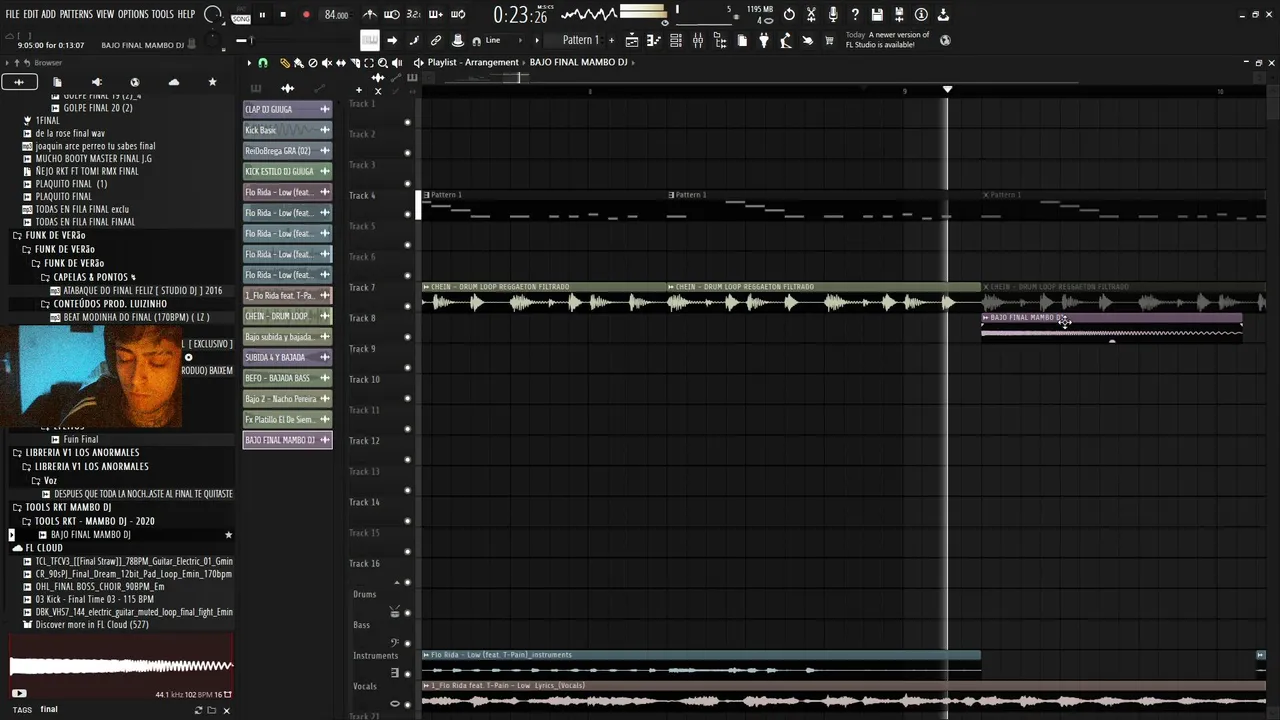The width and height of the screenshot is (1280, 720).
Task: Mute Track 7 with its toggle dot
Action: [407, 307]
